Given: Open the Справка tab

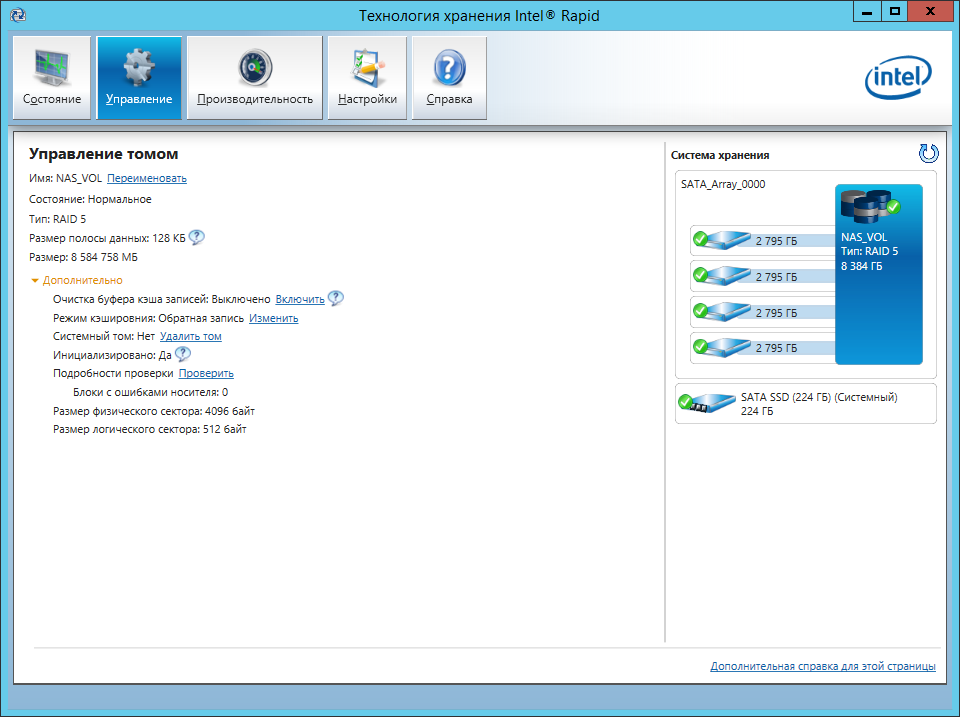Looking at the screenshot, I should pos(449,77).
